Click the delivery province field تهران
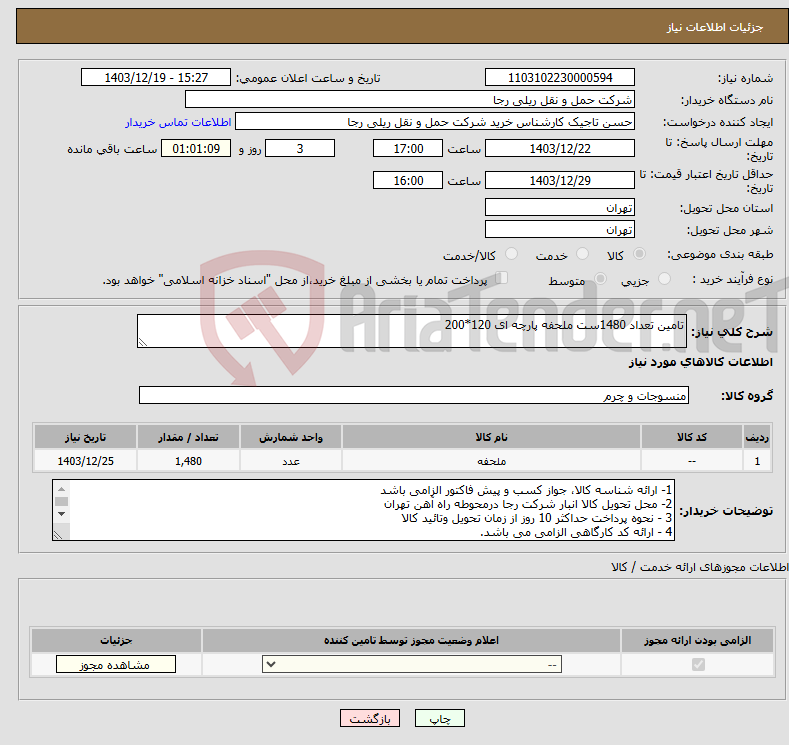789x745 pixels. 560,207
